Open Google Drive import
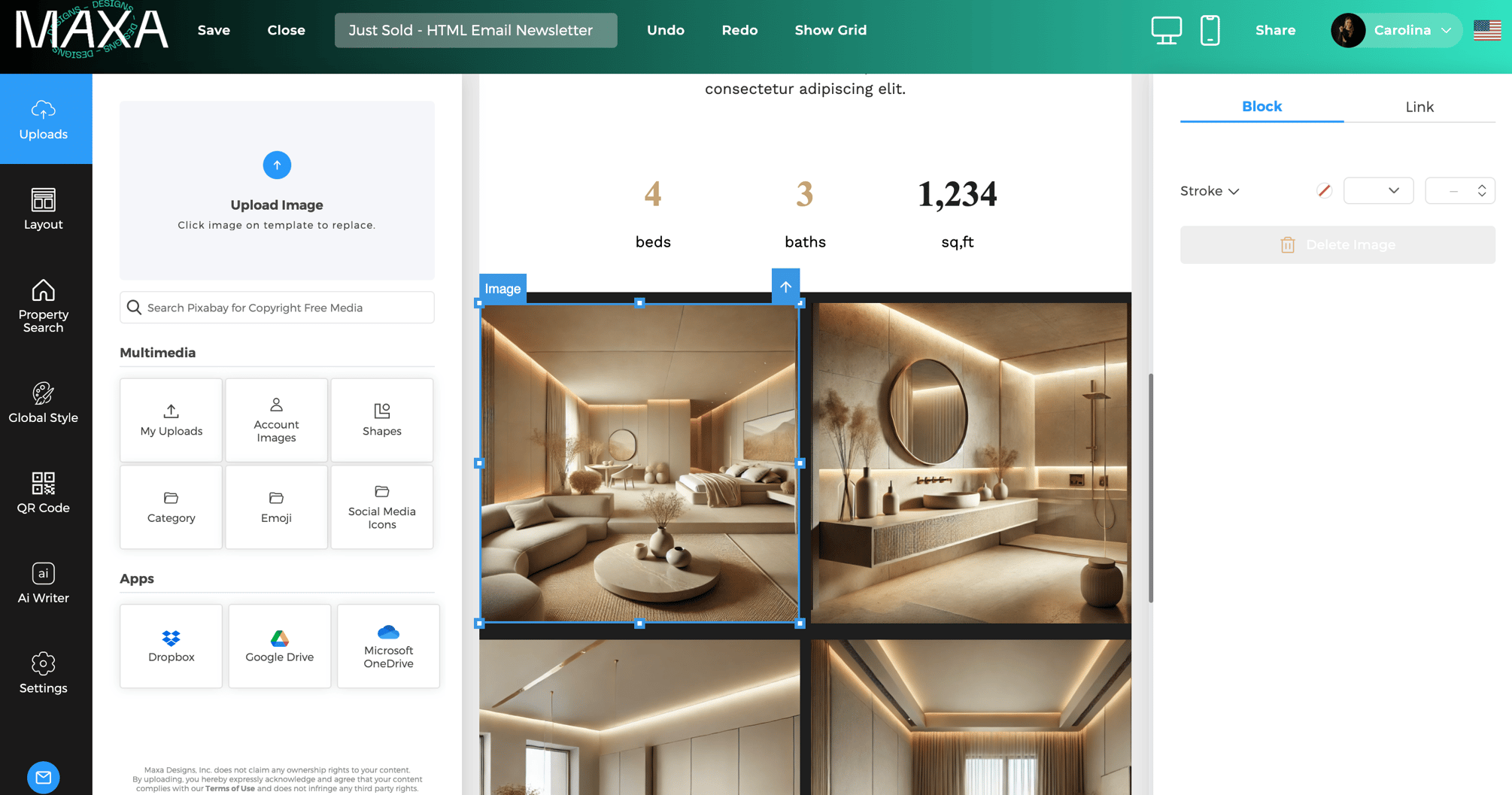 tap(279, 645)
